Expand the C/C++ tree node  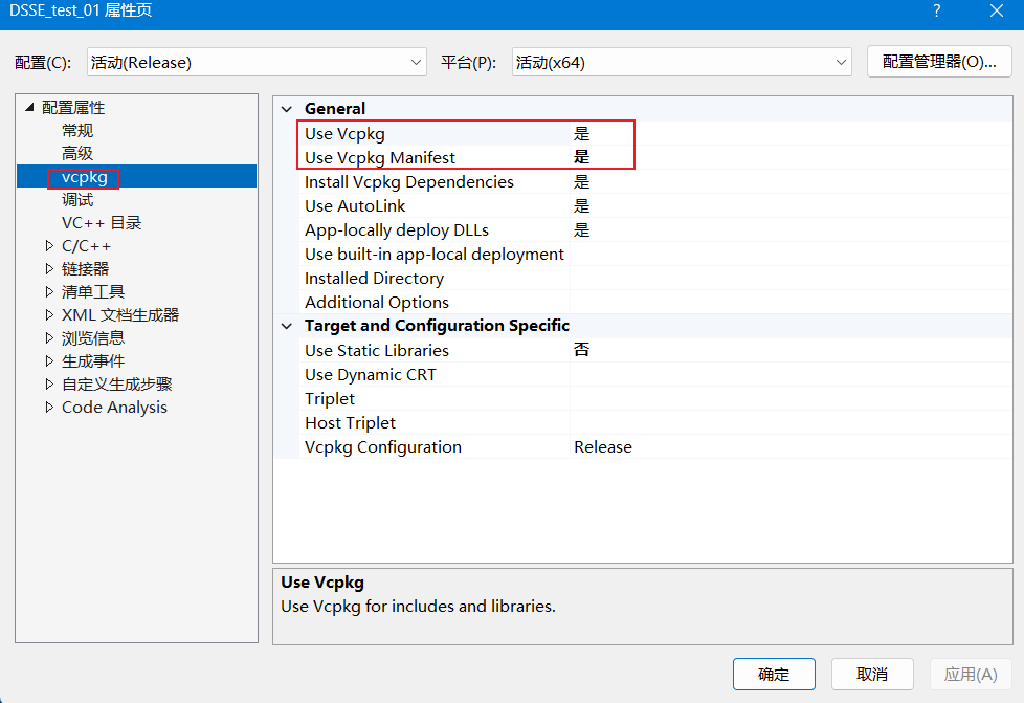[50, 246]
